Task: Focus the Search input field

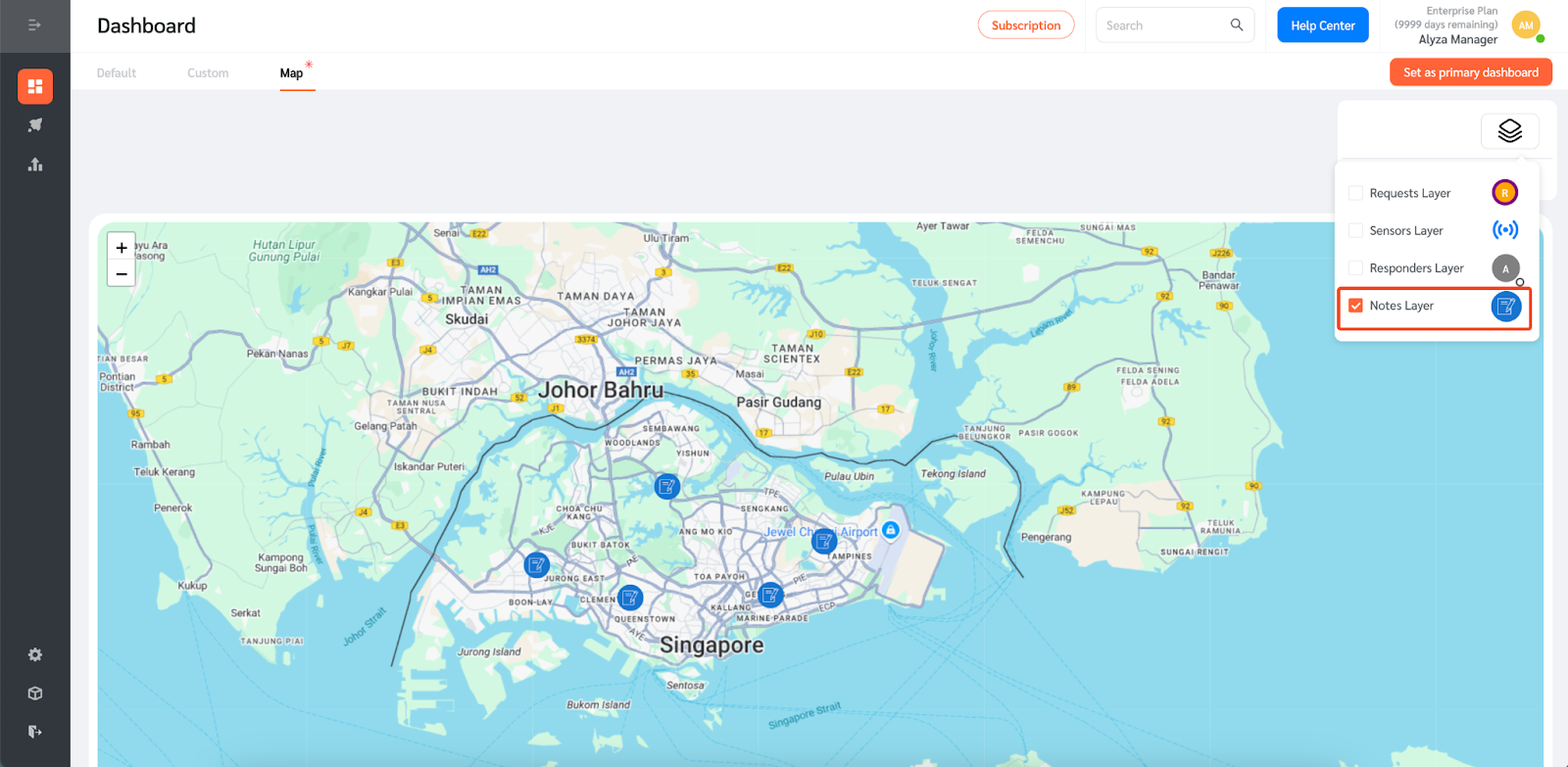Action: 1174,25
